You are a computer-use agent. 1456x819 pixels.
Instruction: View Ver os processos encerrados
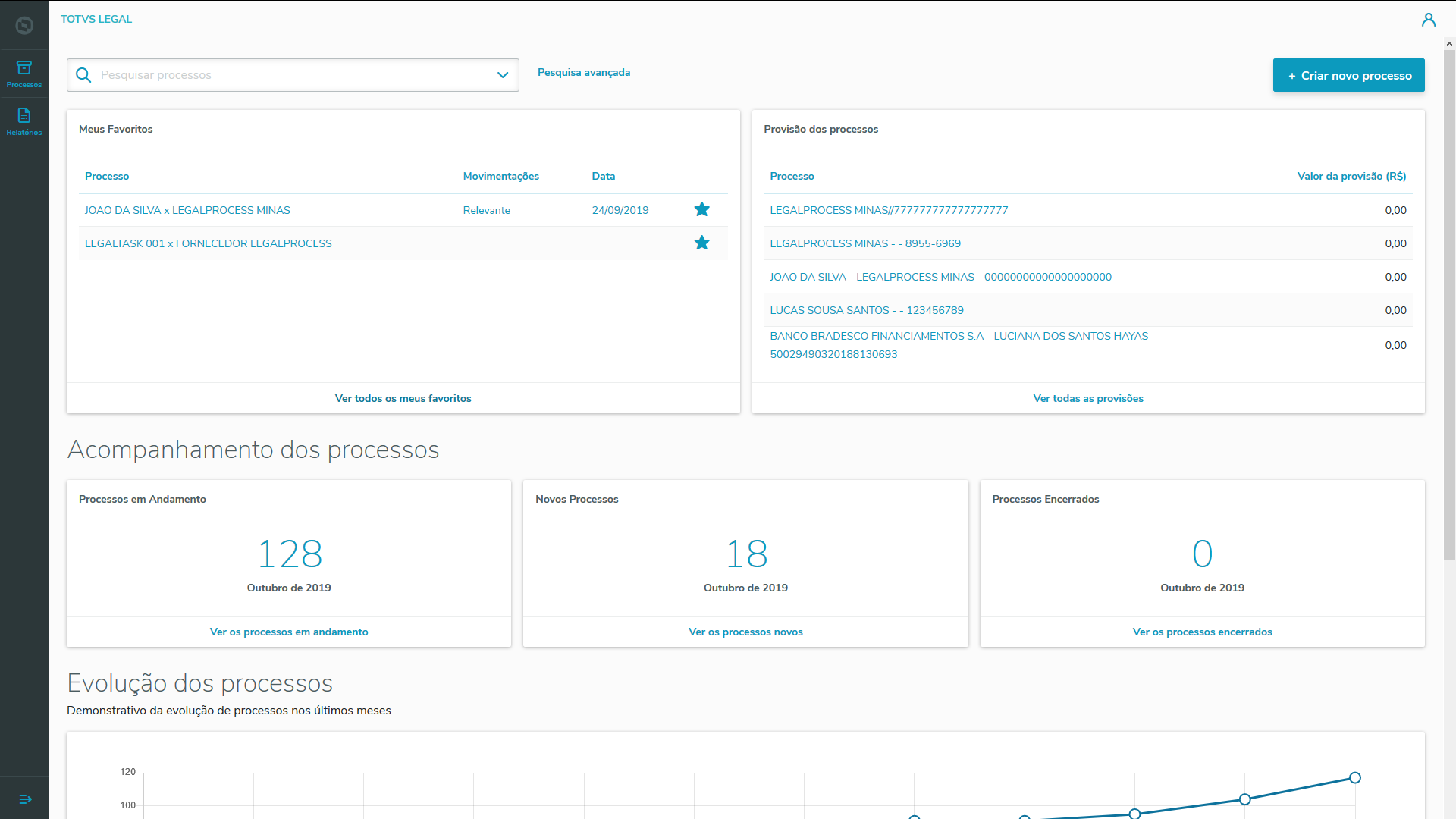[x=1202, y=632]
